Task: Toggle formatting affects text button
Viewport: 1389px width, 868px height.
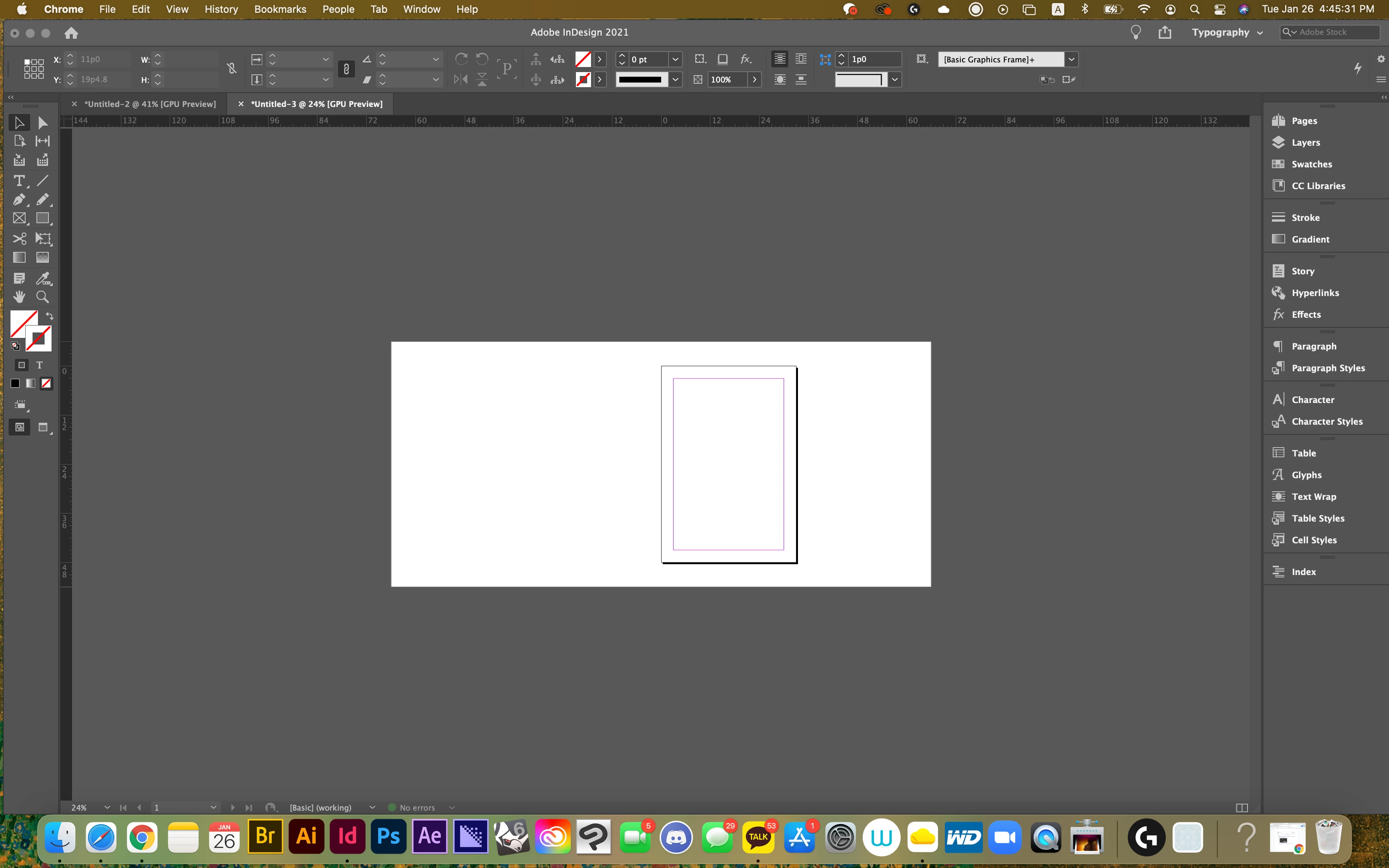Action: [40, 365]
